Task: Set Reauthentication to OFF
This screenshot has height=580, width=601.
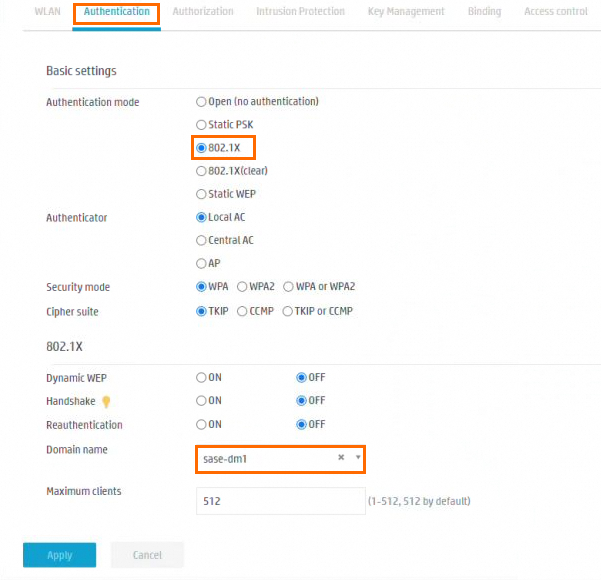Action: 301,425
